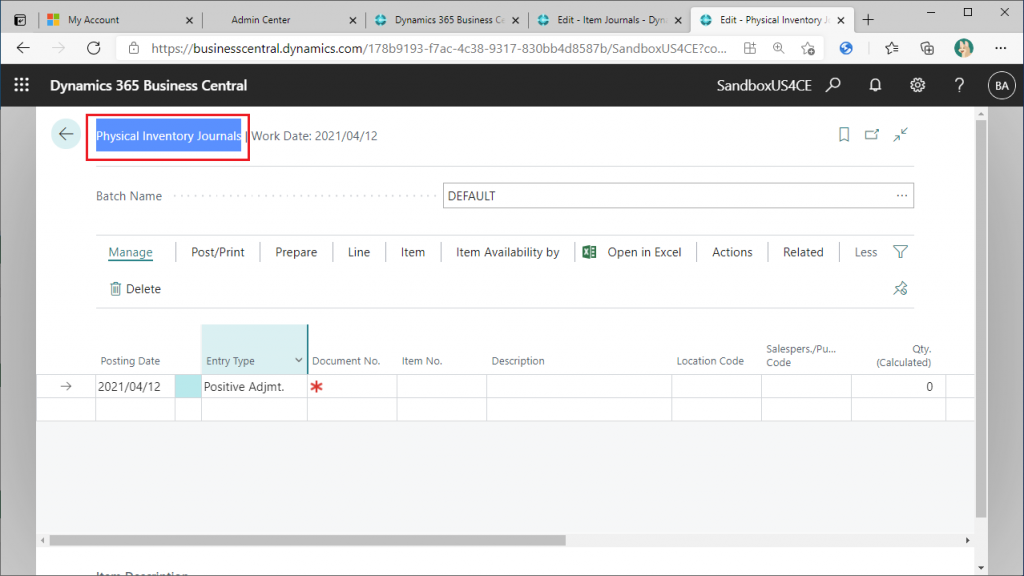Open the Prepare menu
This screenshot has width=1024, height=576.
[x=296, y=252]
